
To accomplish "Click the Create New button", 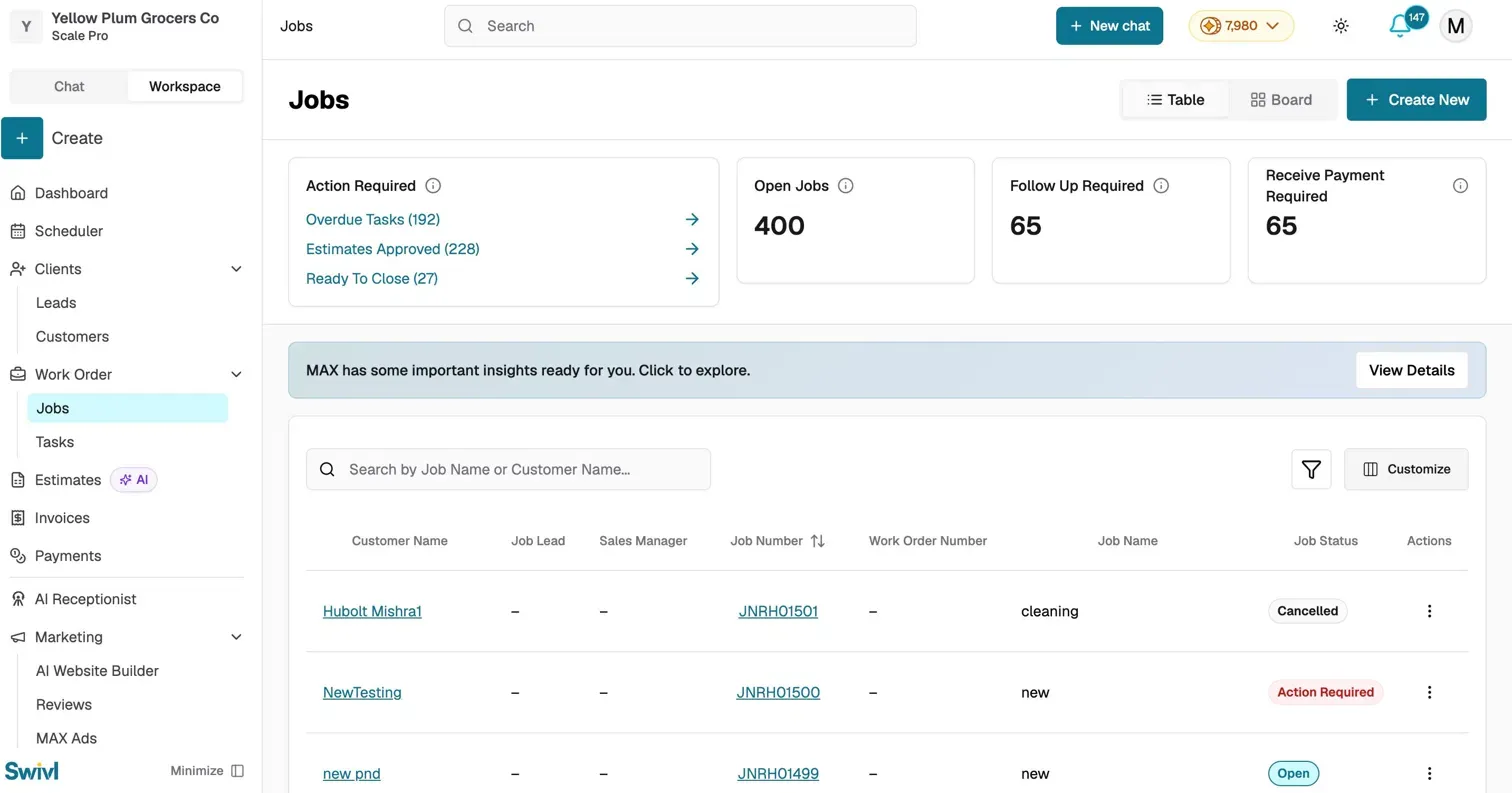I will (x=1416, y=100).
